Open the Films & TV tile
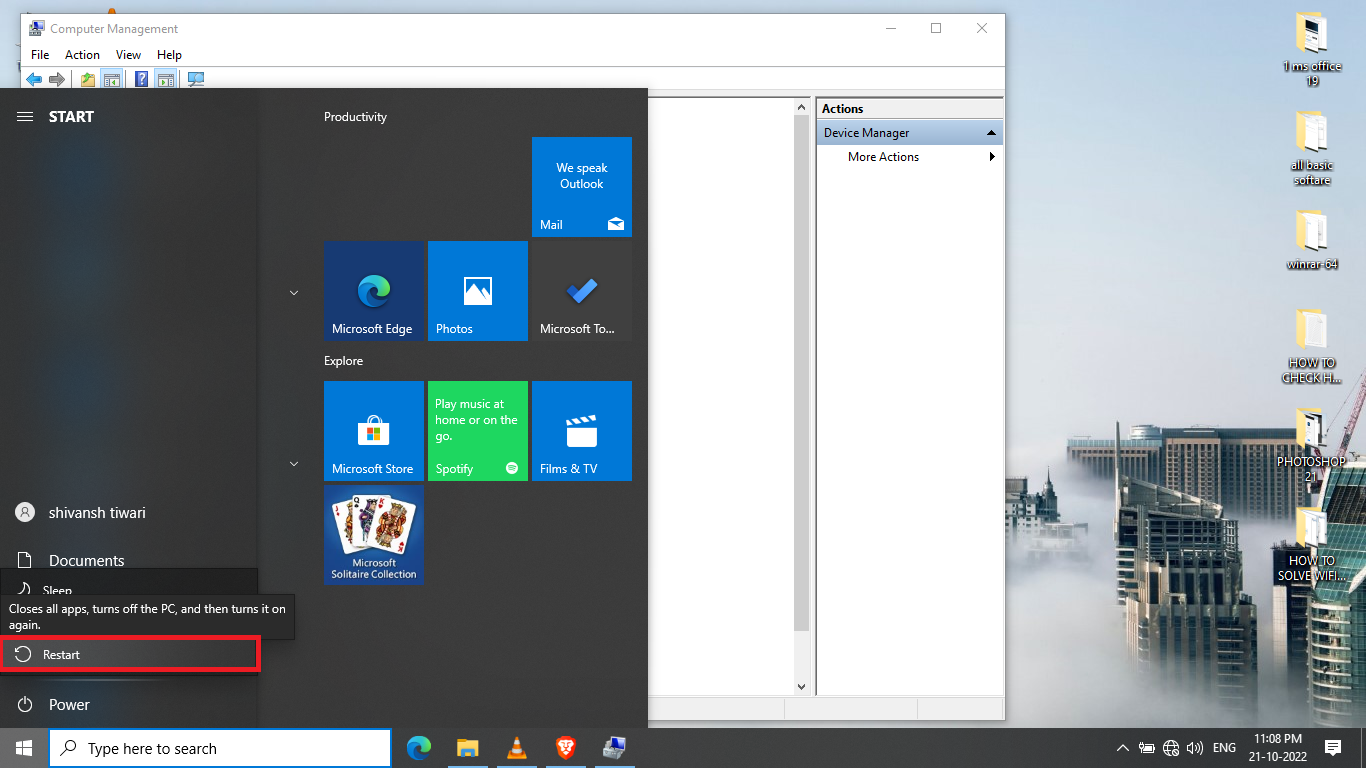Screen dimensions: 1366x768 pos(582,431)
